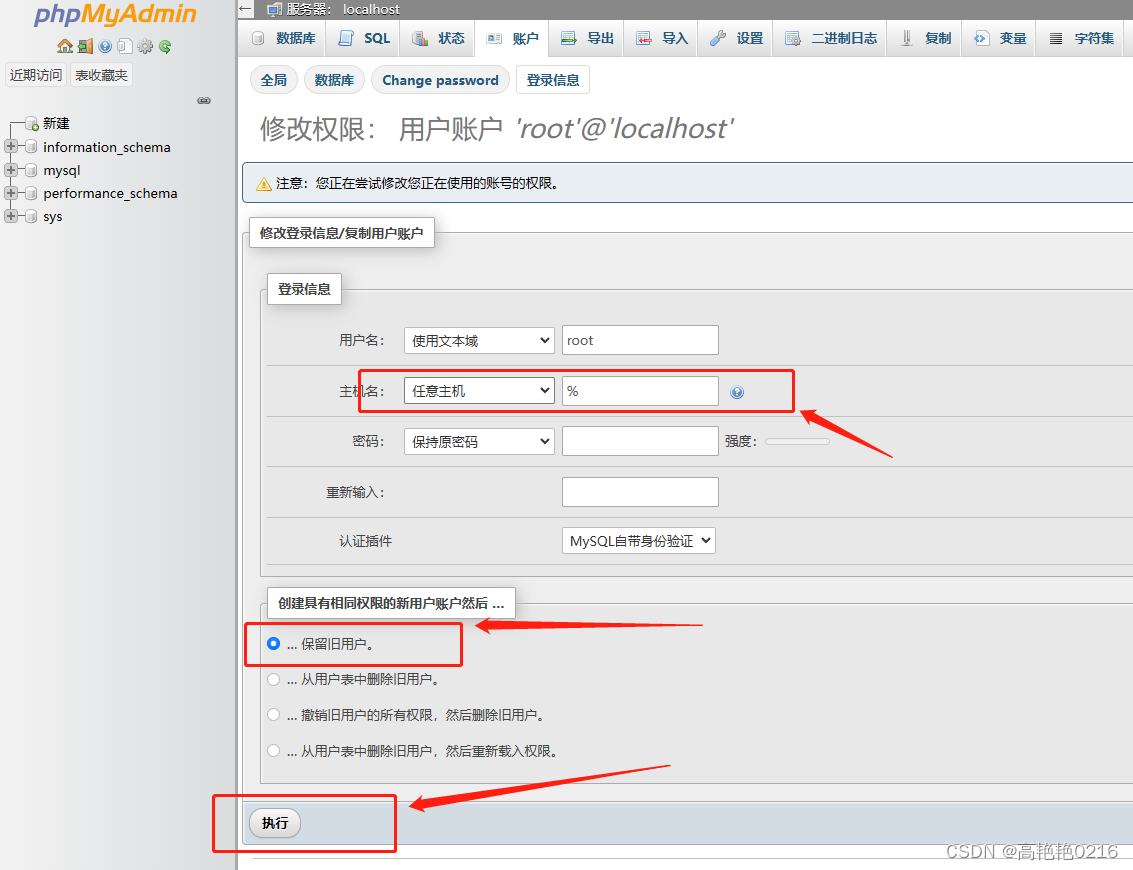Click the 导出 tab's export icon
1133x870 pixels.
[569, 38]
